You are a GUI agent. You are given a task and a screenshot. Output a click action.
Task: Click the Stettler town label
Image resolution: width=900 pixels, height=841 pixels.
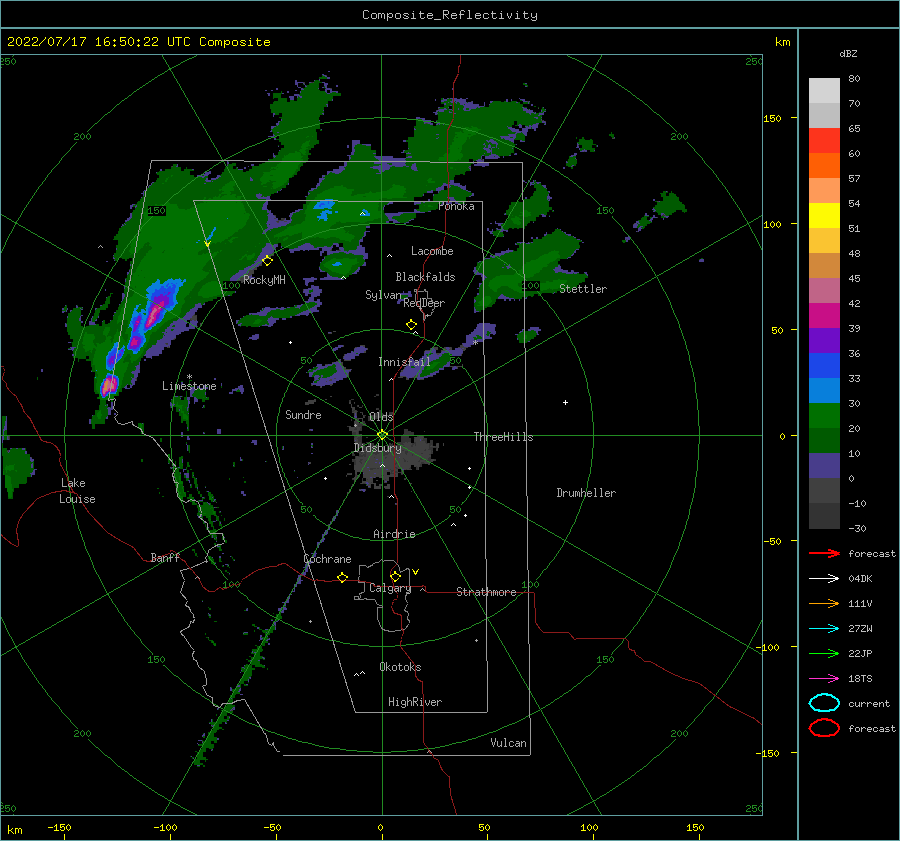click(x=583, y=289)
